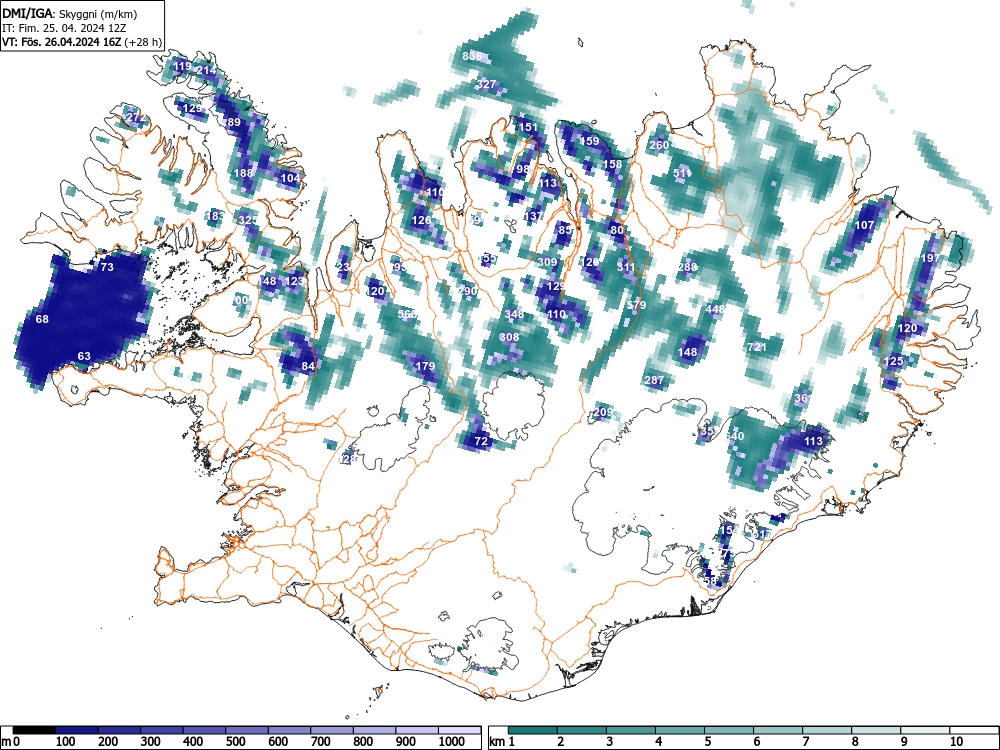This screenshot has height=750, width=1000.
Task: Click the visibility value 311 on the map
Action: pyautogui.click(x=626, y=268)
